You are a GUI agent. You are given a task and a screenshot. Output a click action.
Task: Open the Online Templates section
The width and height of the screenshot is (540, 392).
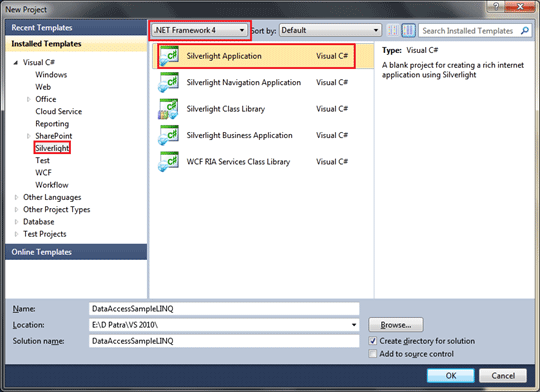point(76,252)
